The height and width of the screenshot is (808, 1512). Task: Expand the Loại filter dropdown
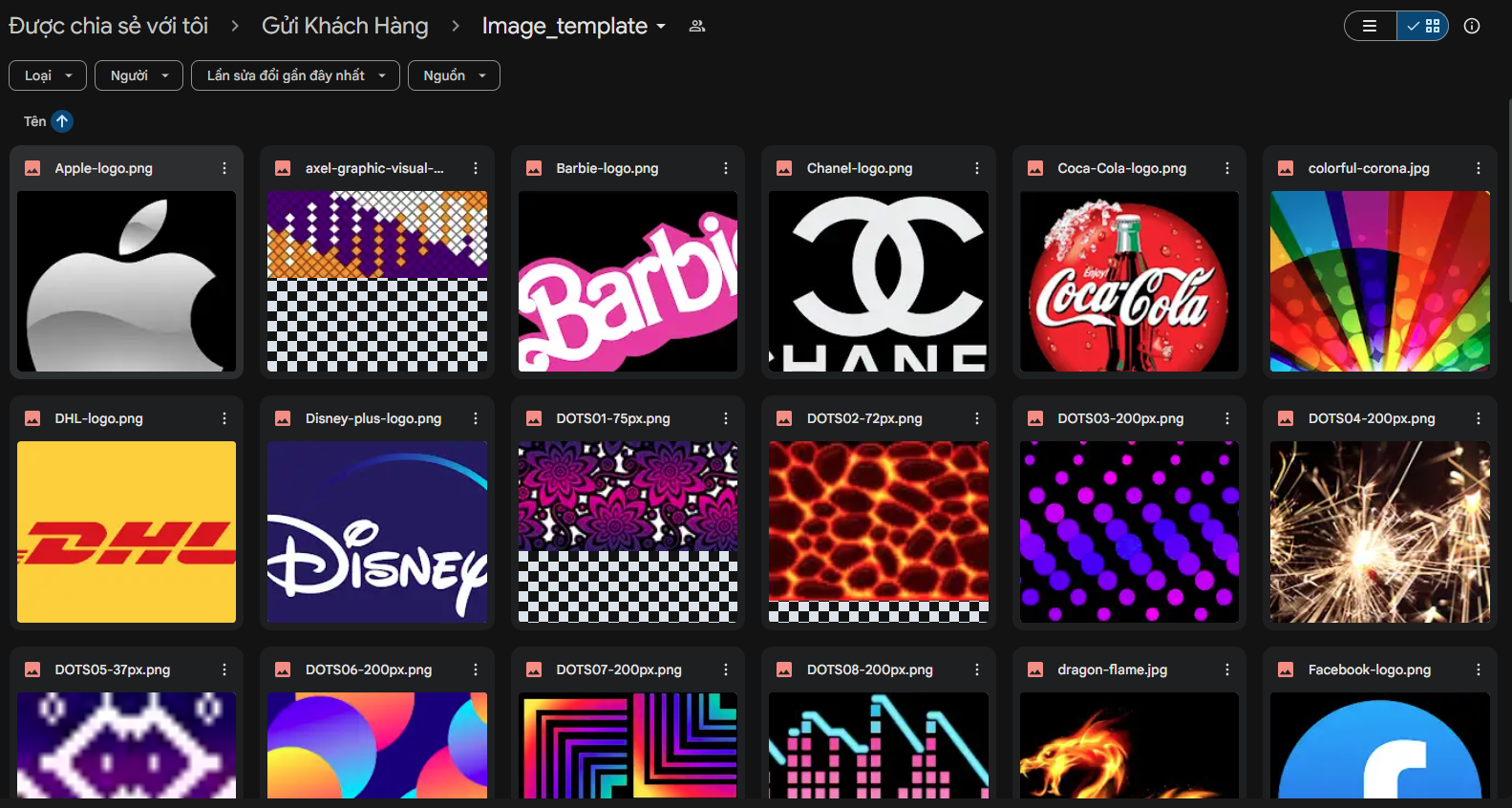pos(48,75)
